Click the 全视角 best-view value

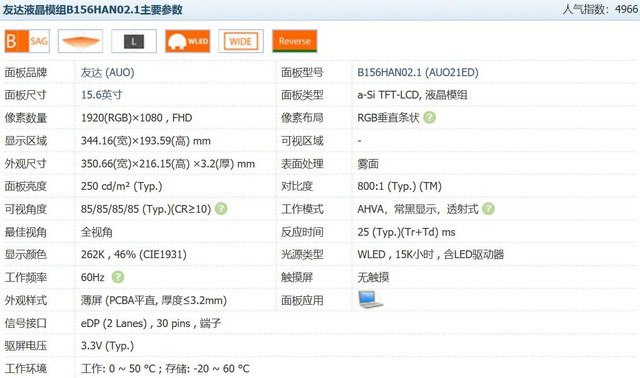tap(96, 232)
